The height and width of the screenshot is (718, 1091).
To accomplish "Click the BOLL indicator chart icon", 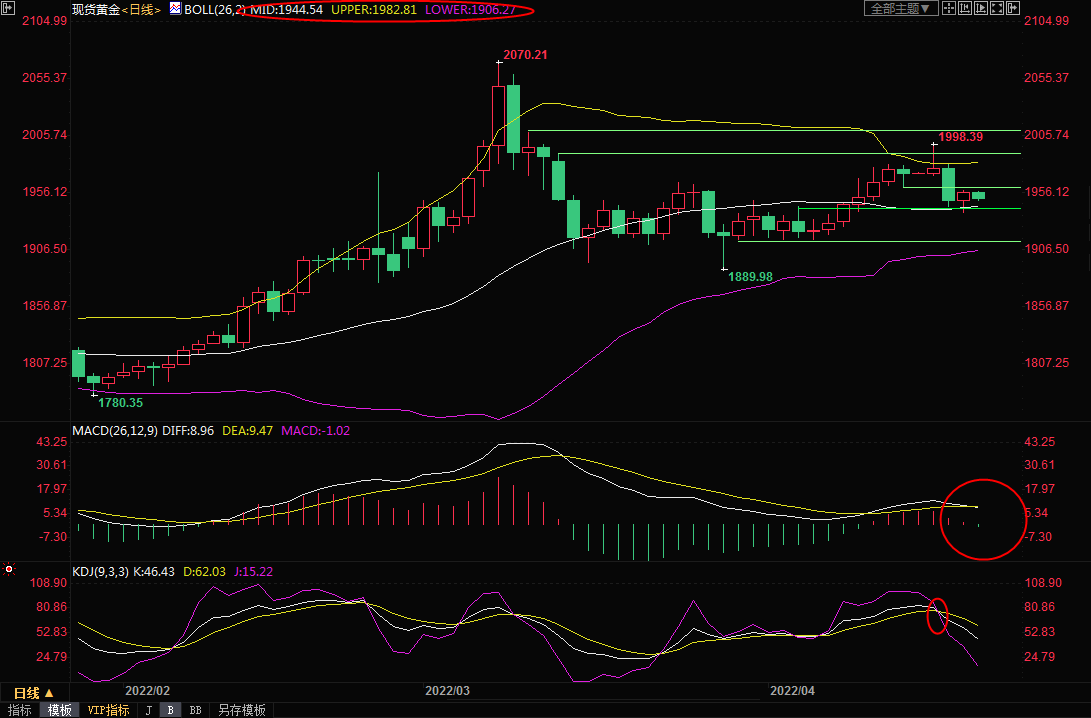I will click(x=175, y=9).
